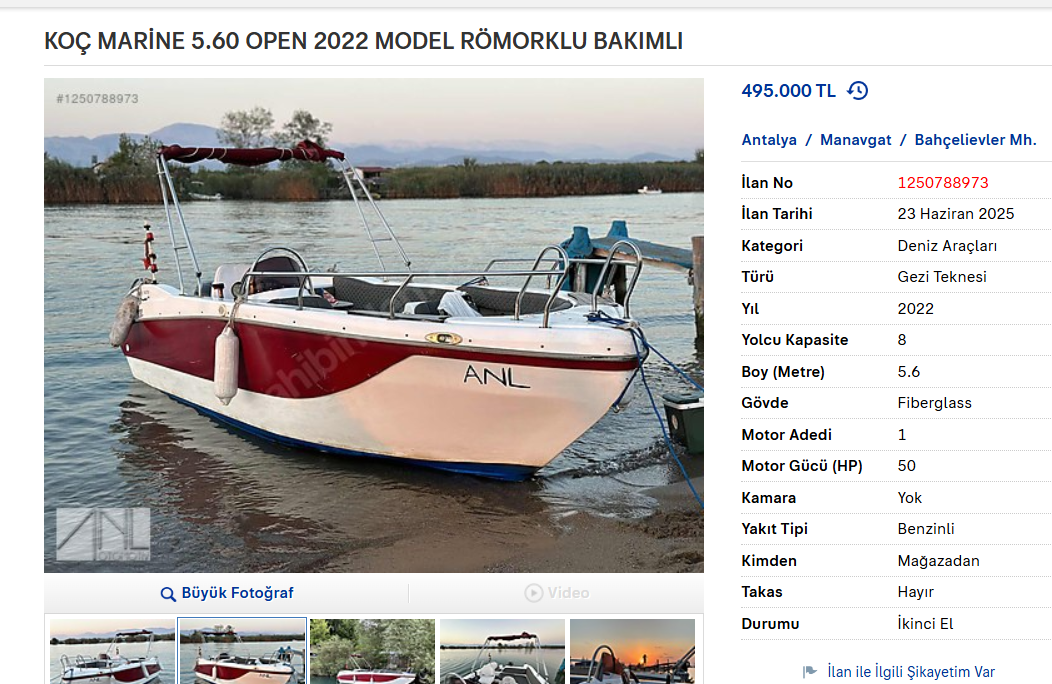Open the Büyük Fotoğraf large photo view
The height and width of the screenshot is (684, 1052).
[x=227, y=593]
